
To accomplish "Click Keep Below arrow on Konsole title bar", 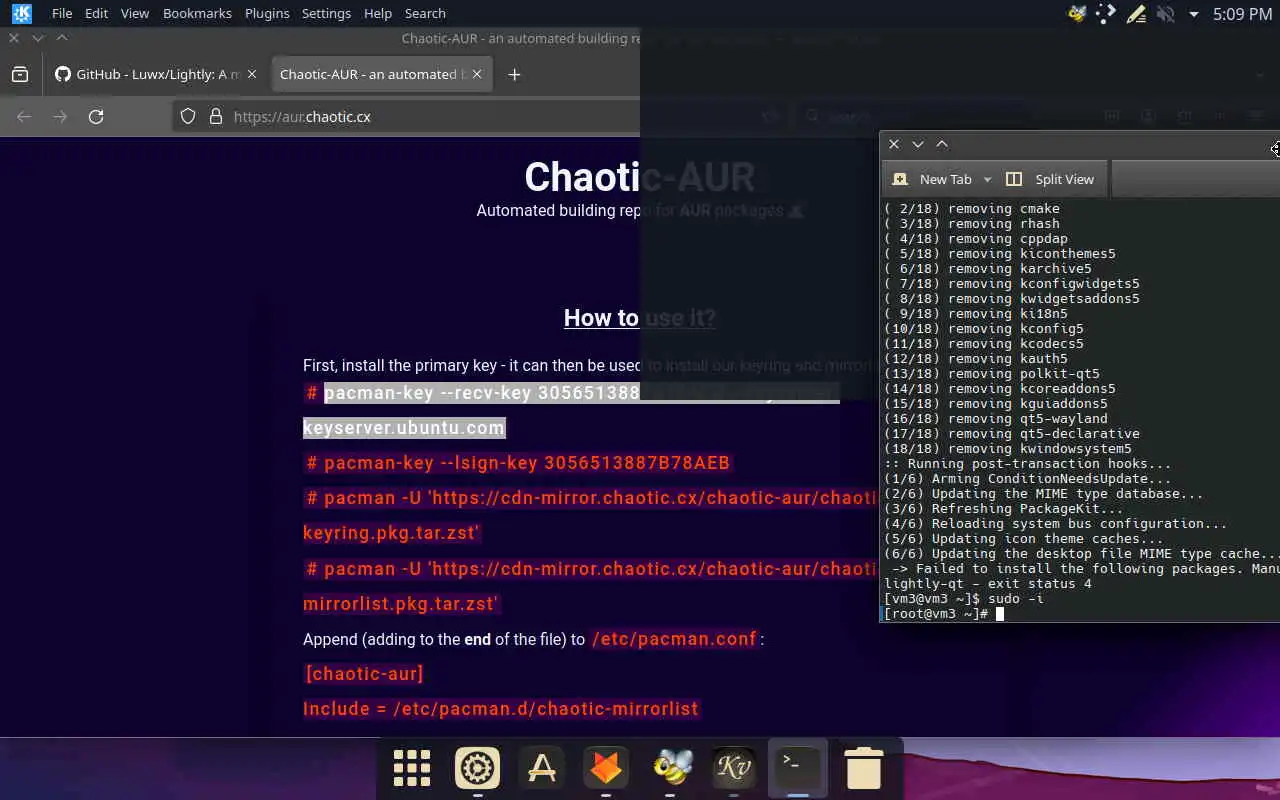I will coord(918,144).
